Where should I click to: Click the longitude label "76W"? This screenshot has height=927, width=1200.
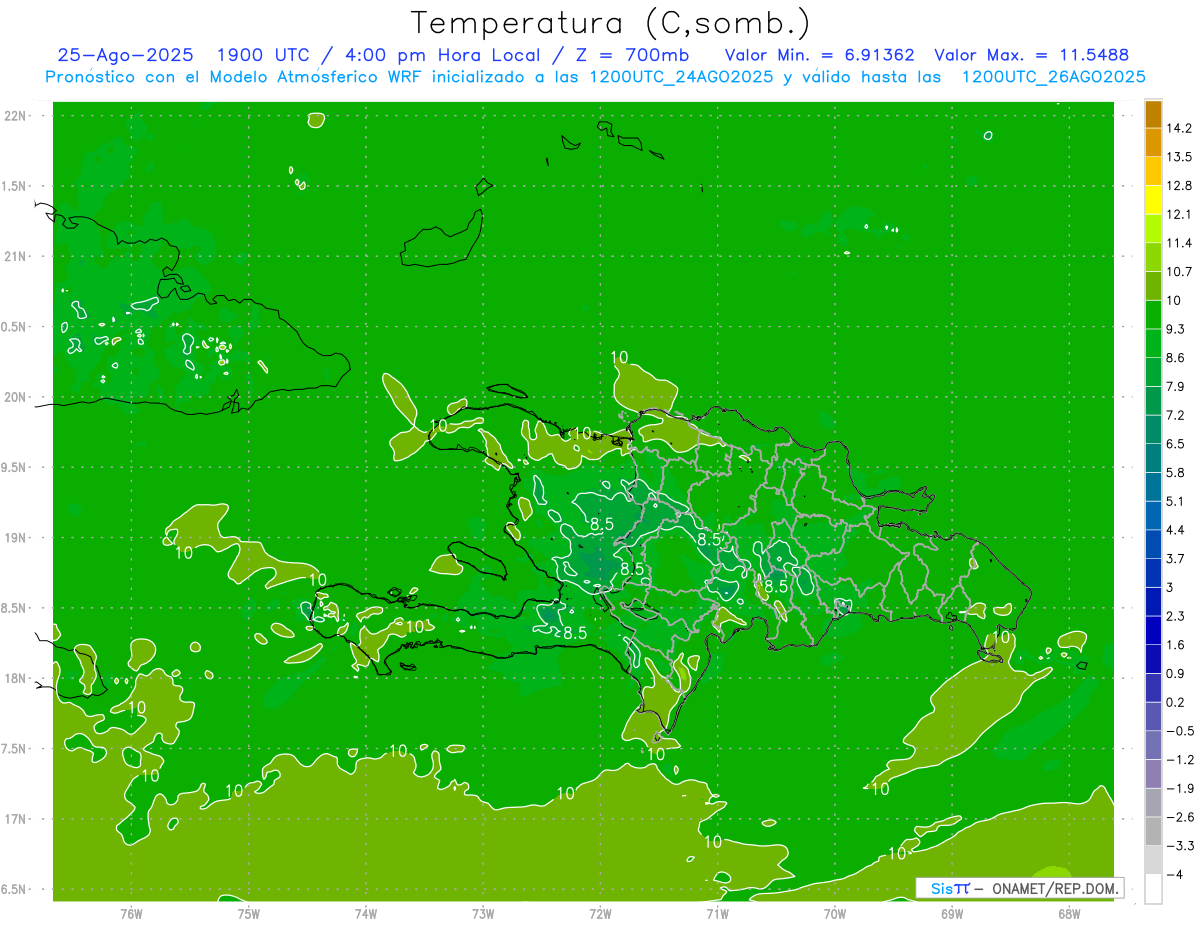131,913
